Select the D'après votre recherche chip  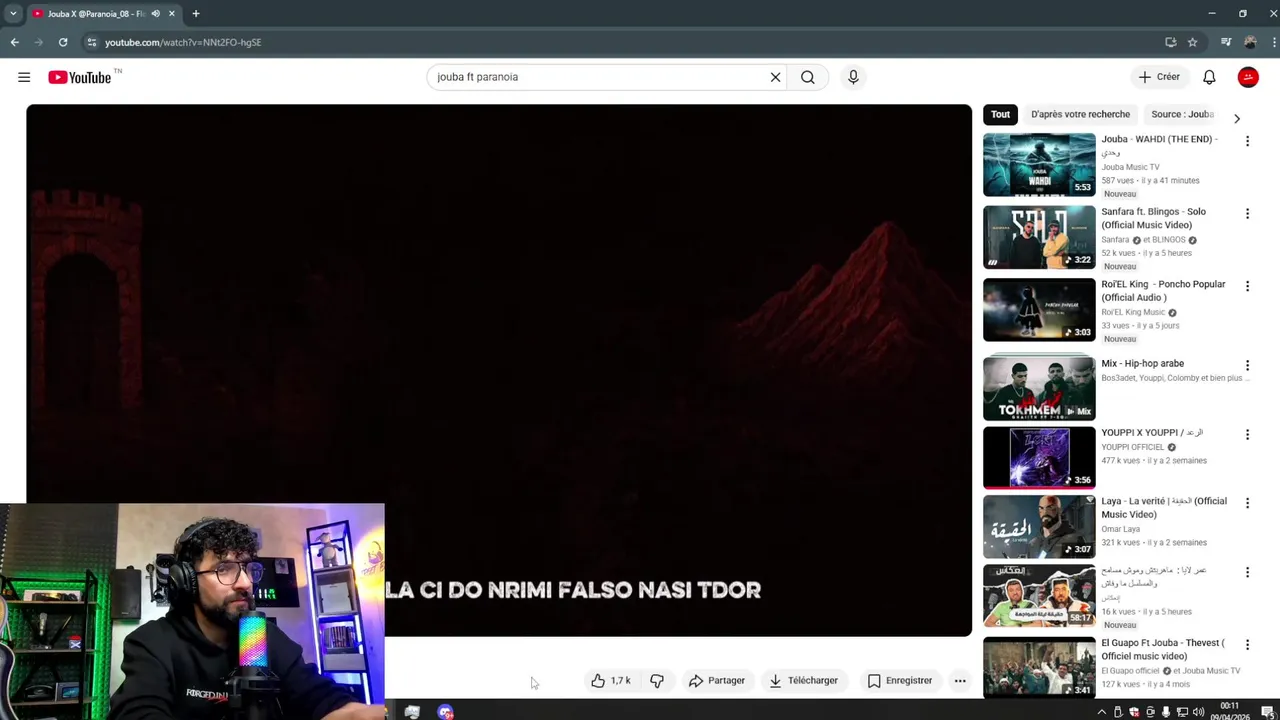point(1080,114)
